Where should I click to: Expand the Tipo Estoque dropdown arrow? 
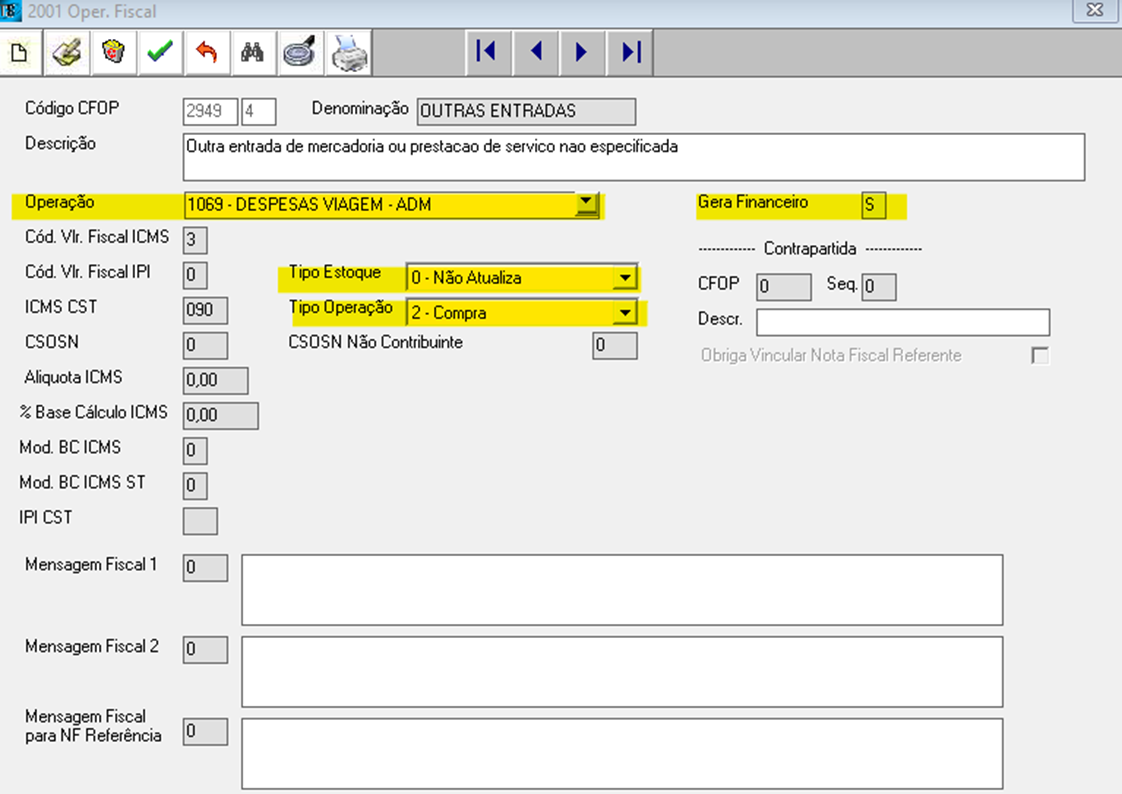[625, 278]
